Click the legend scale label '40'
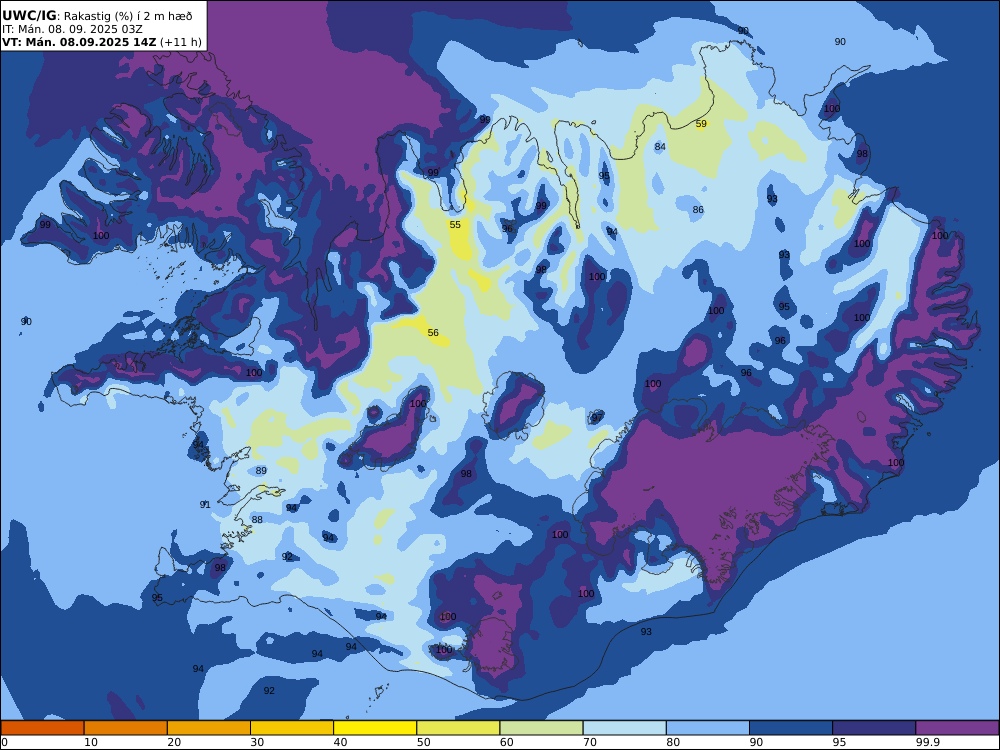Viewport: 1000px width, 750px height. [x=341, y=742]
